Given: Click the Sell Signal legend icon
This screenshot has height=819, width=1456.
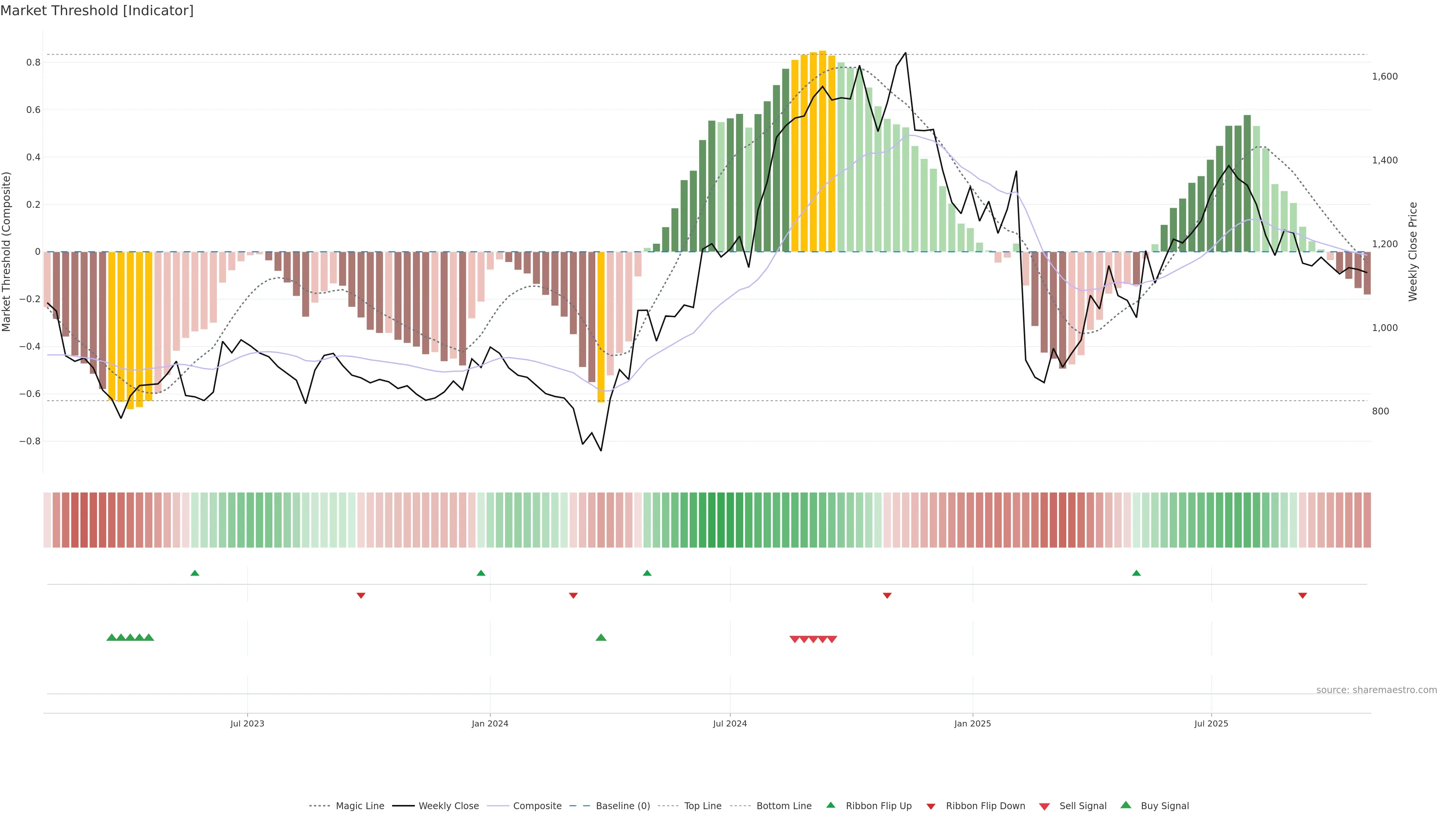Looking at the screenshot, I should pos(1045,806).
